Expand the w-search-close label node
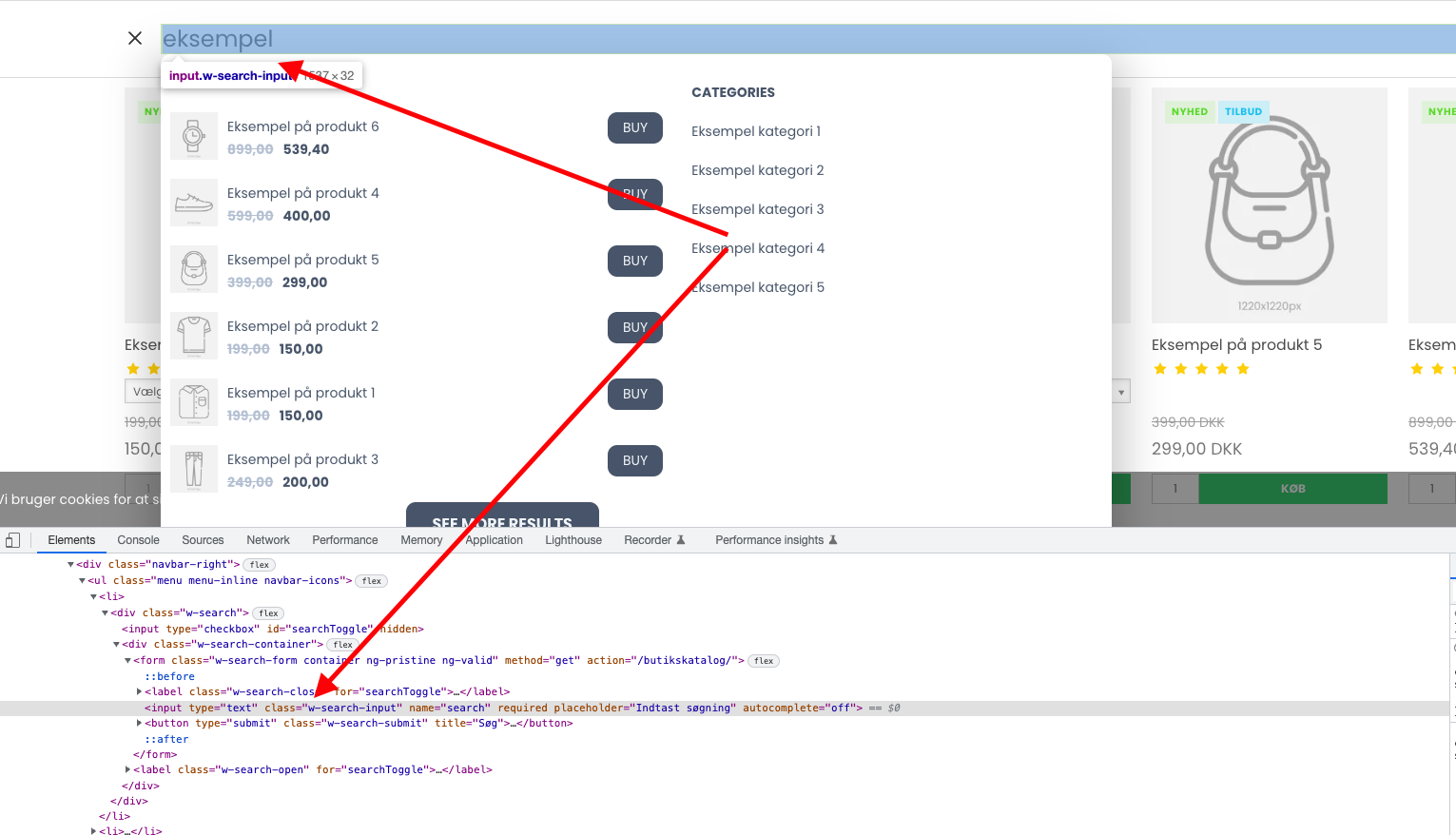 click(140, 691)
